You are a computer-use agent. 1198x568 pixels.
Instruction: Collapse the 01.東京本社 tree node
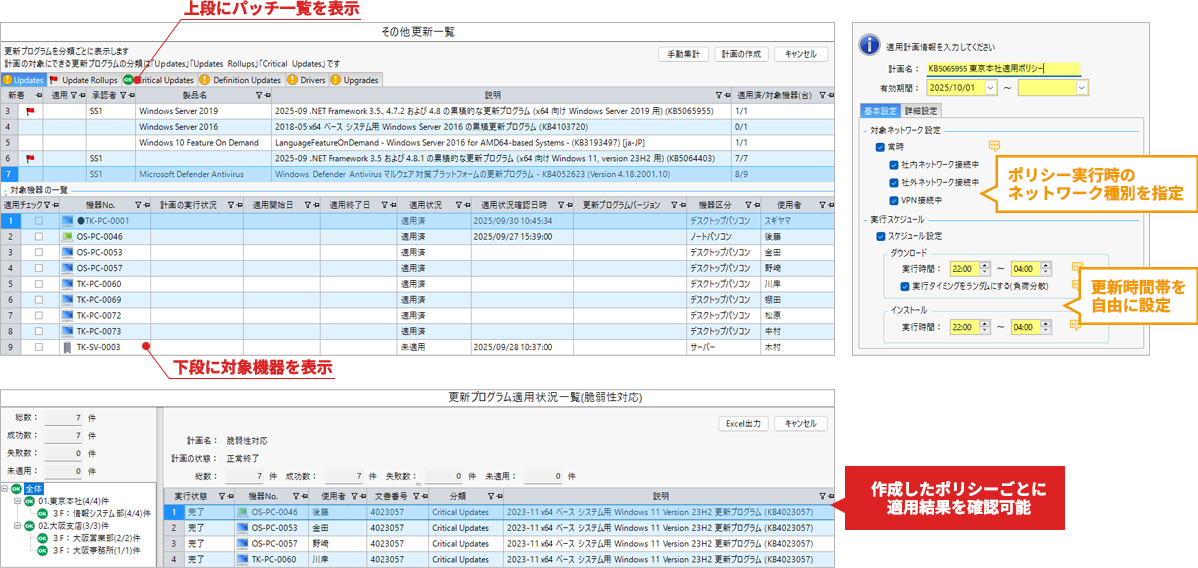[x=17, y=500]
